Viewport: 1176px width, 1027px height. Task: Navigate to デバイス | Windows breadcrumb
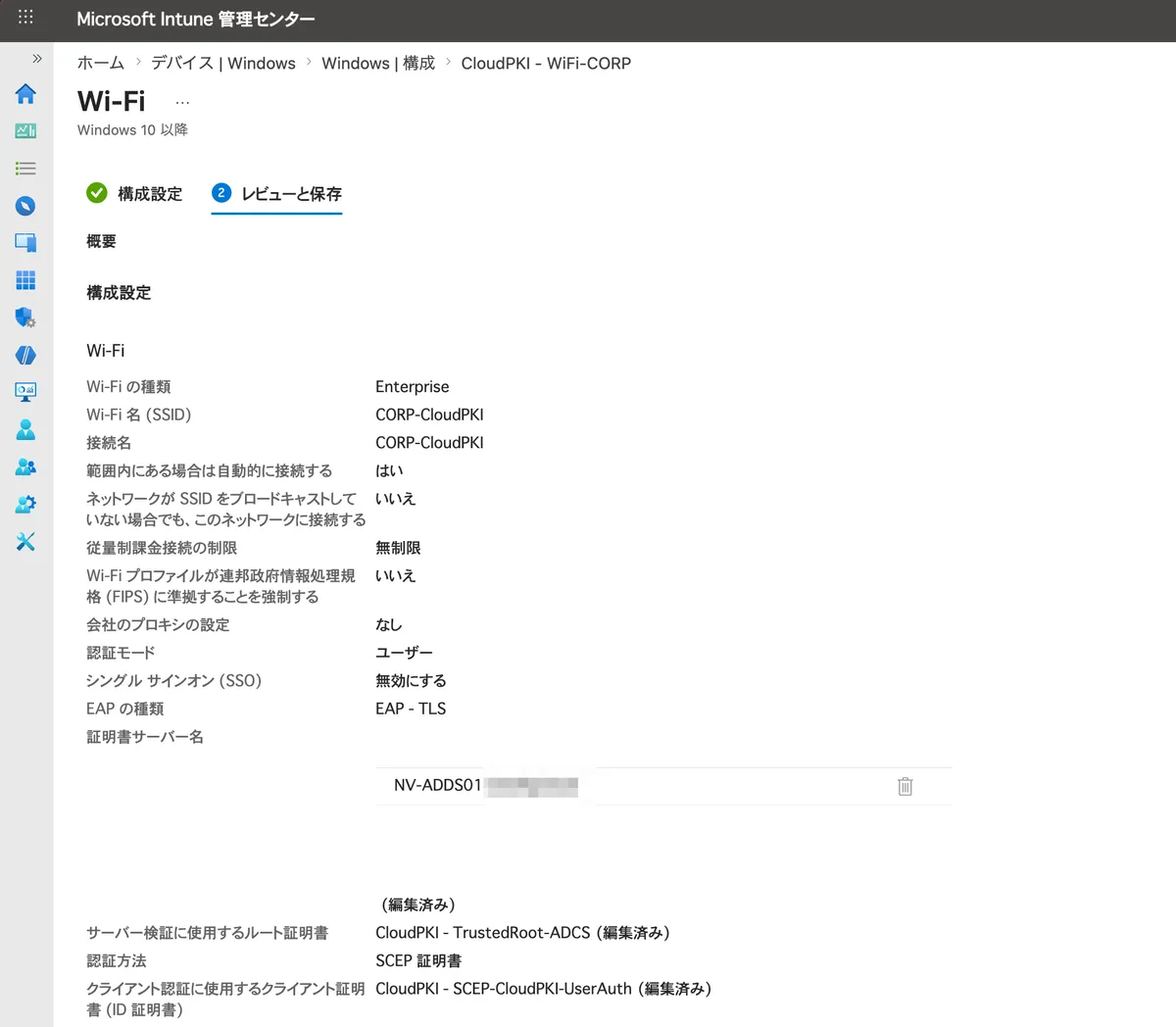223,64
